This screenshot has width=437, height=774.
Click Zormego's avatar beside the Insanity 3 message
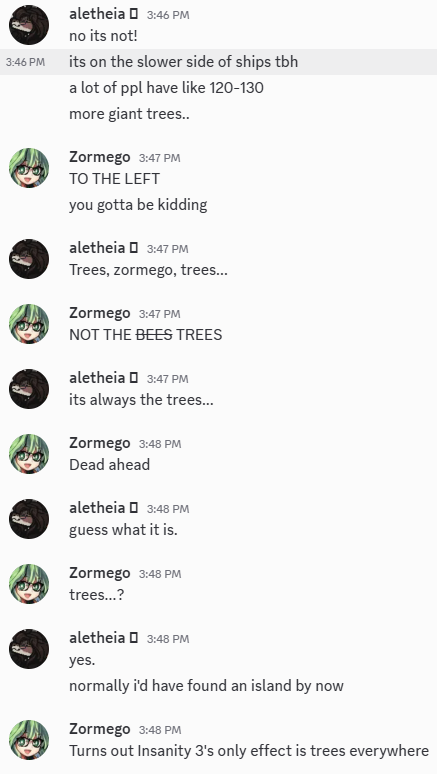point(29,740)
